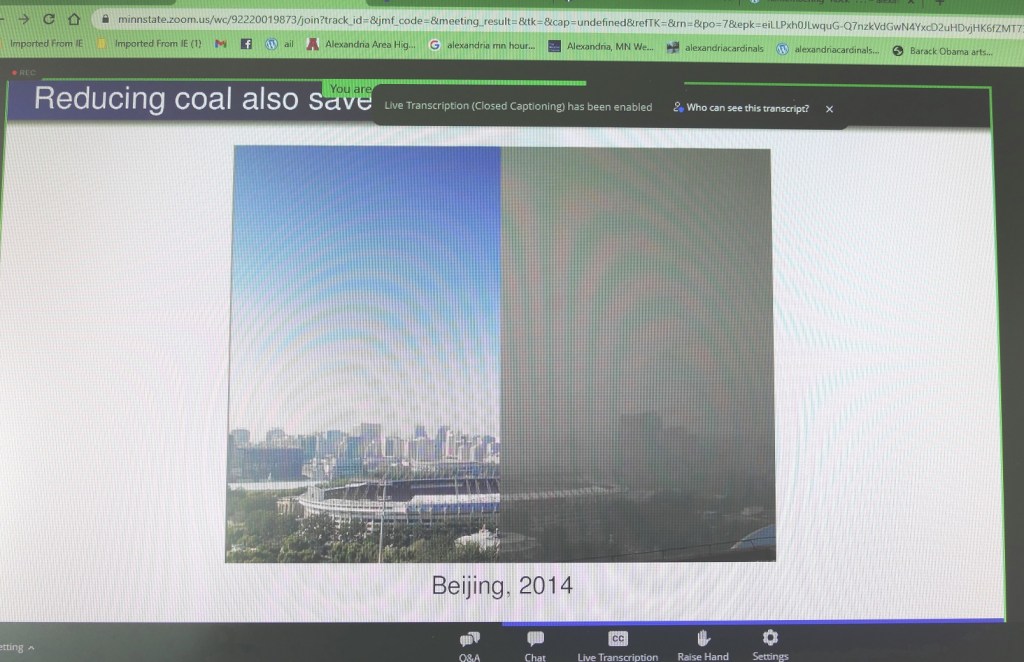The width and height of the screenshot is (1024, 662).
Task: Open the Q&A panel
Action: [469, 645]
